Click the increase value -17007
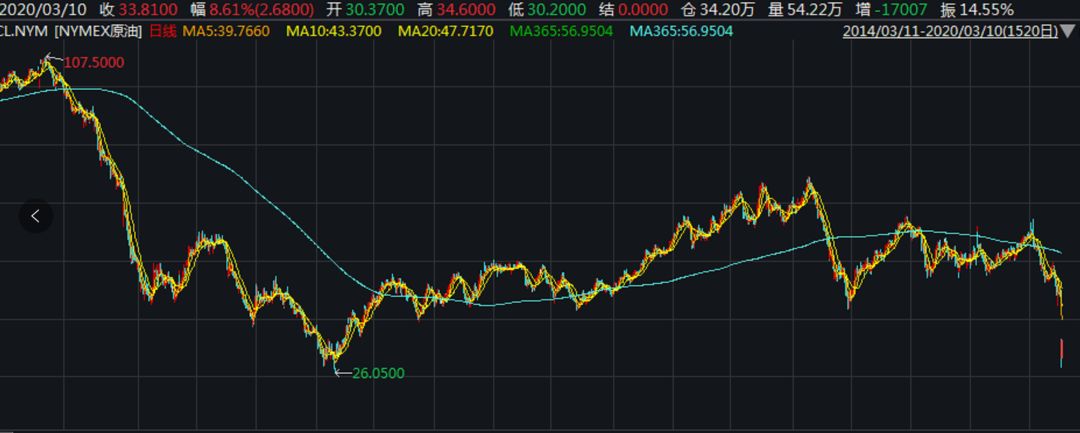This screenshot has width=1080, height=433. pyautogui.click(x=902, y=10)
